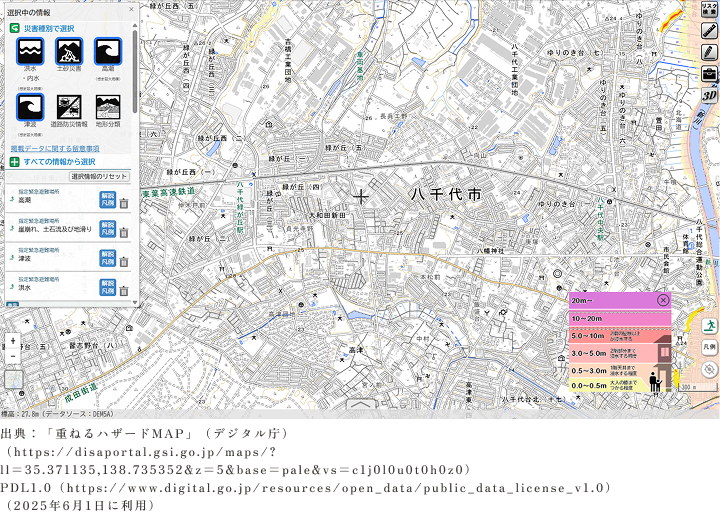Image resolution: width=720 pixels, height=521 pixels.
Task: Open the リスク検索 risk search
Action: click(709, 8)
